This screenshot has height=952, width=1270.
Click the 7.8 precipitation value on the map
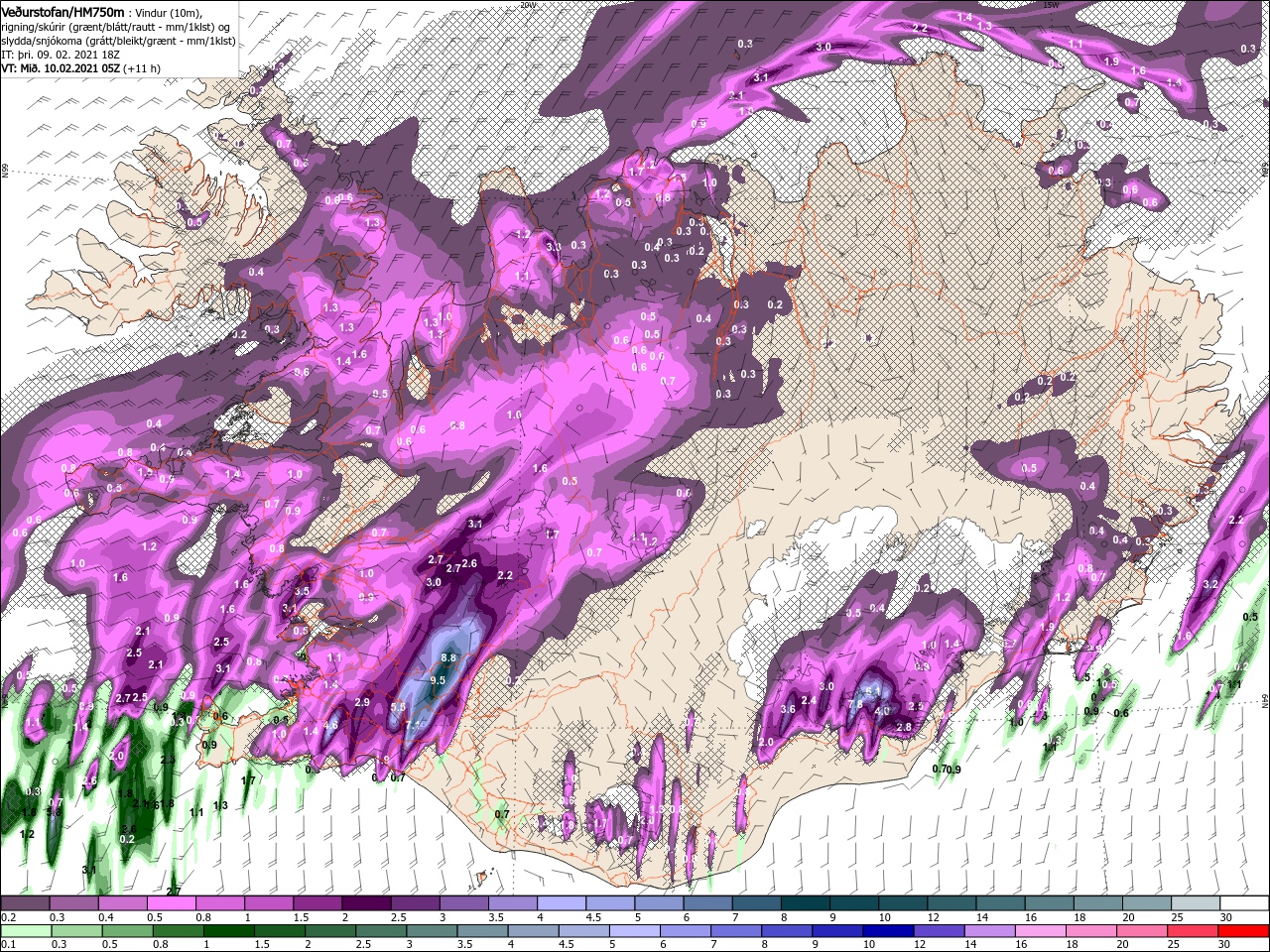pyautogui.click(x=855, y=704)
